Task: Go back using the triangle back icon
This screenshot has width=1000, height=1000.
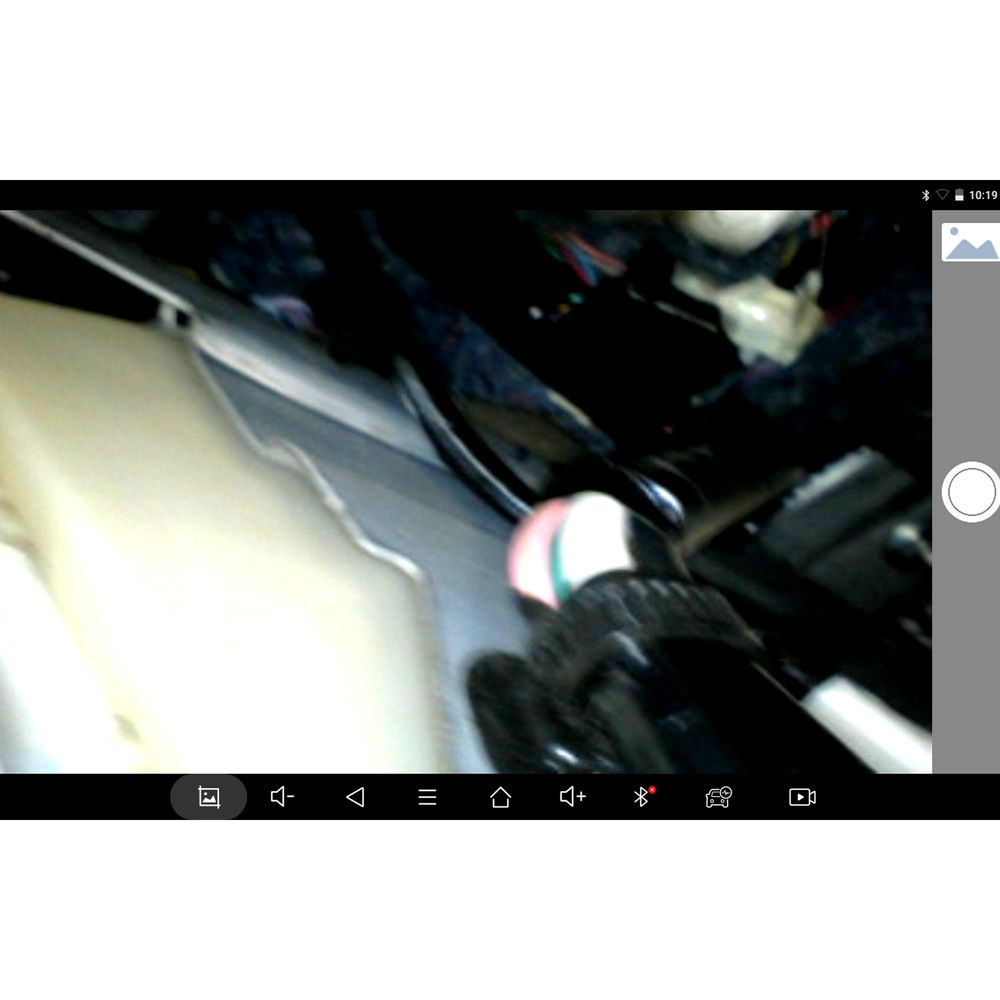Action: pyautogui.click(x=354, y=797)
